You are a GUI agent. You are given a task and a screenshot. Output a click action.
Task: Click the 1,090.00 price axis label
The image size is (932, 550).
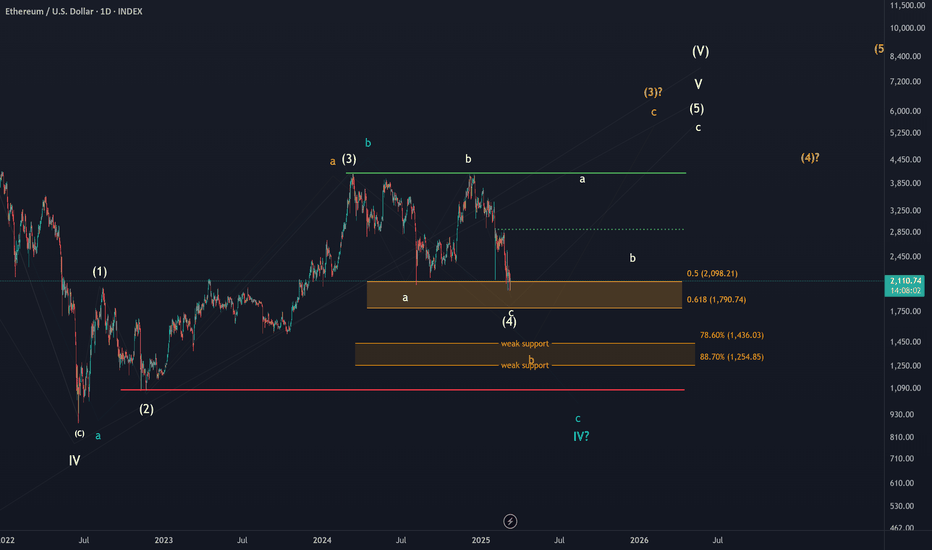(905, 388)
